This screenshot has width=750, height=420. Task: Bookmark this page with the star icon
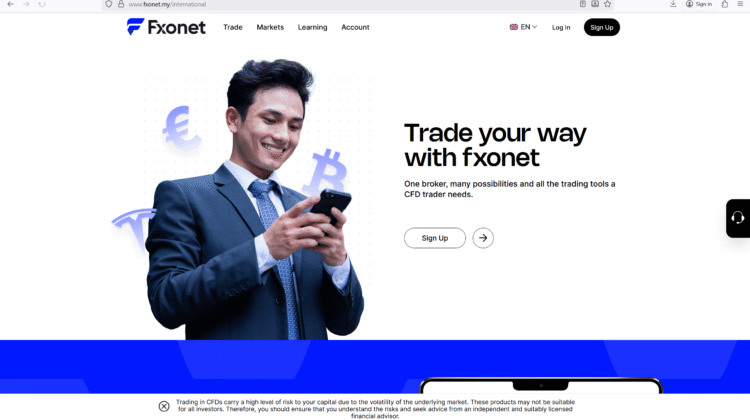[x=607, y=4]
